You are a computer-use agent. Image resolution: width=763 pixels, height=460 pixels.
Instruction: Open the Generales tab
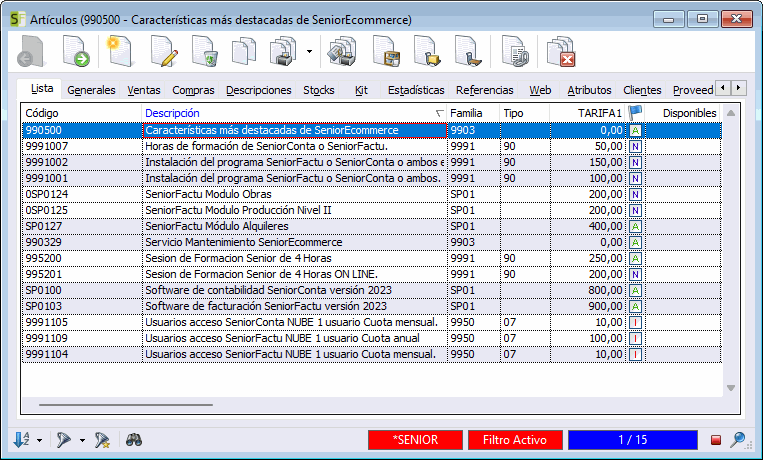[x=91, y=90]
